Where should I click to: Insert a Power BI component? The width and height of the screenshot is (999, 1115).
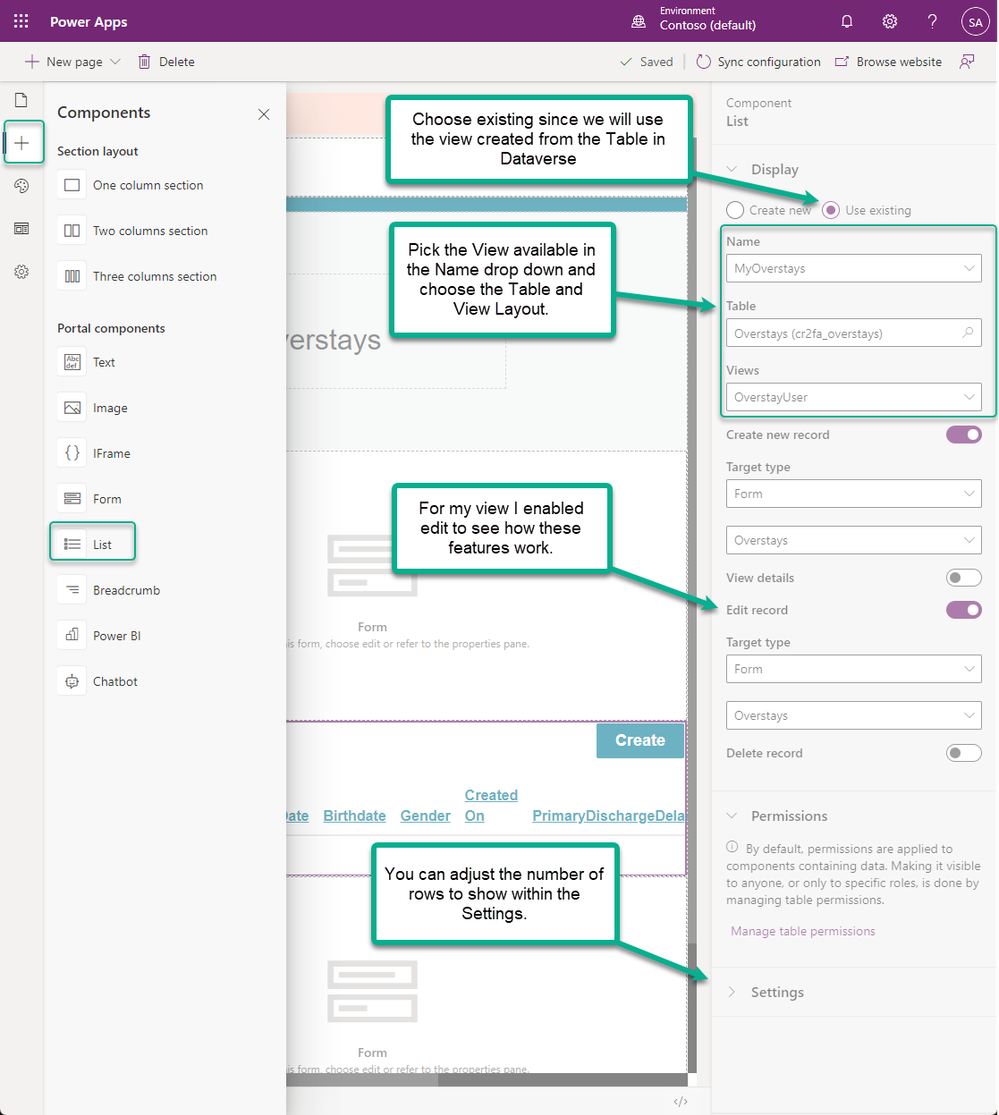(x=101, y=636)
